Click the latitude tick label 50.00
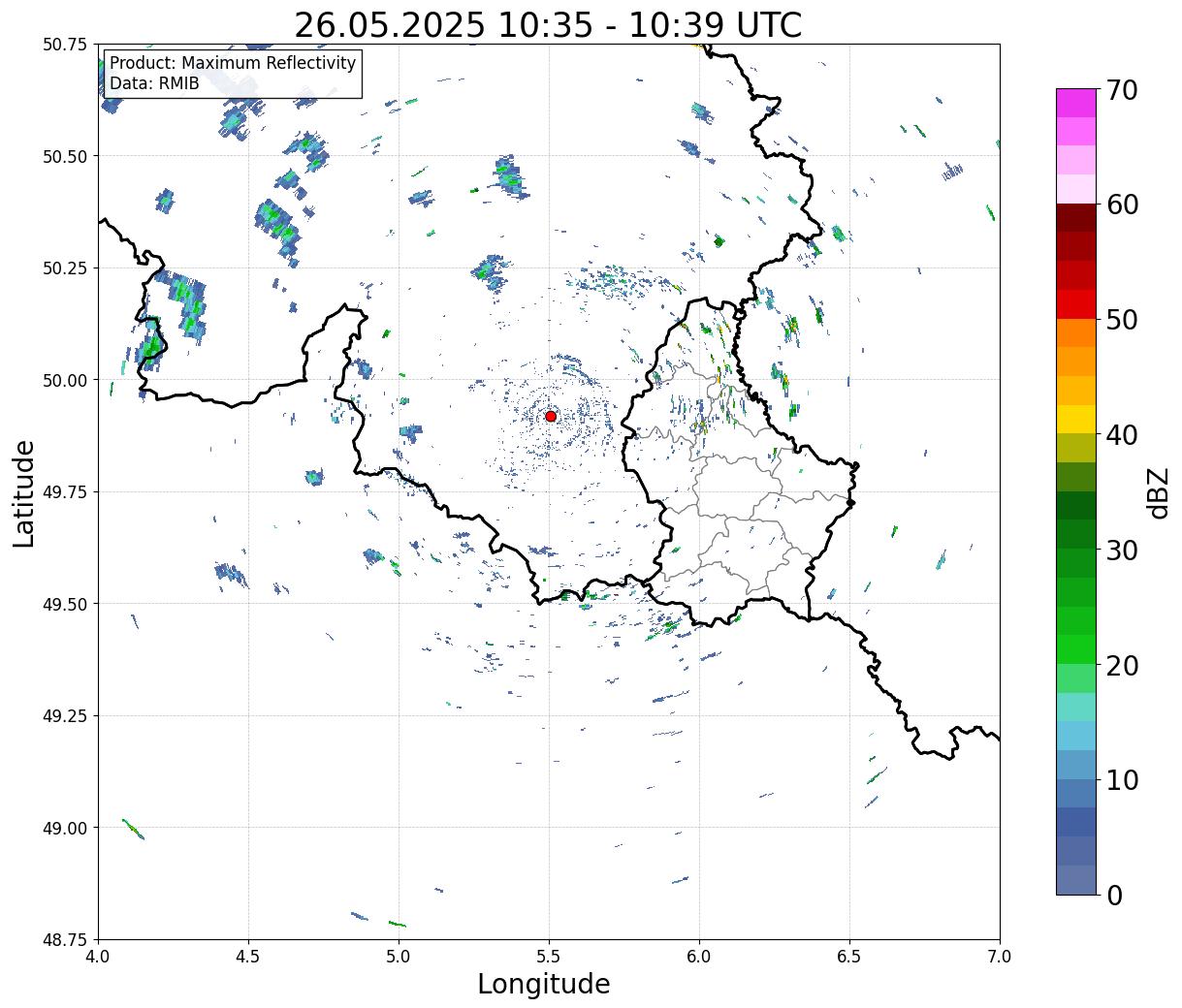This screenshot has height=1008, width=1182. click(65, 380)
